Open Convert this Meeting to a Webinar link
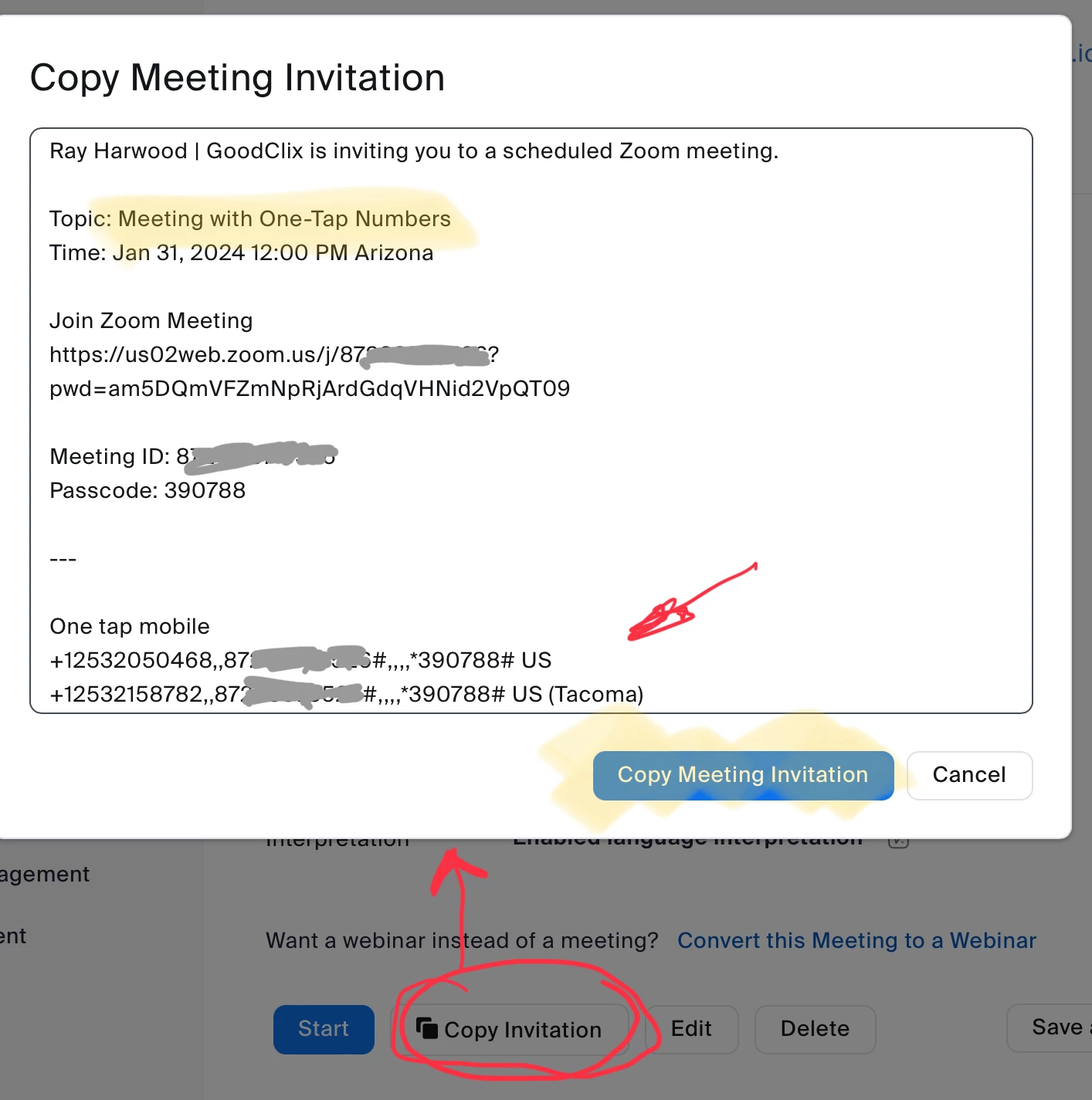The height and width of the screenshot is (1100, 1092). coord(856,940)
